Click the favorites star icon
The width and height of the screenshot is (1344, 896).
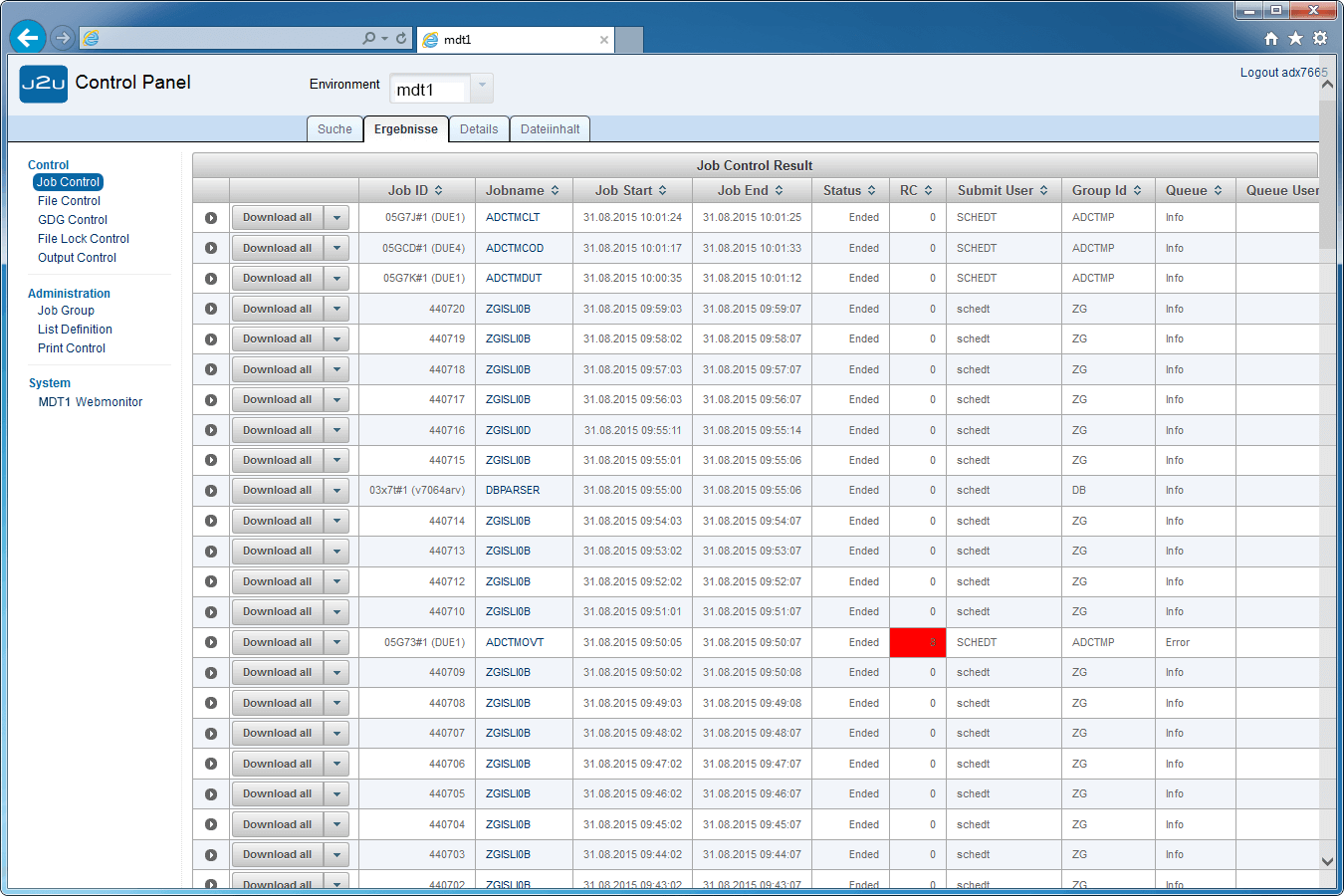[1295, 38]
